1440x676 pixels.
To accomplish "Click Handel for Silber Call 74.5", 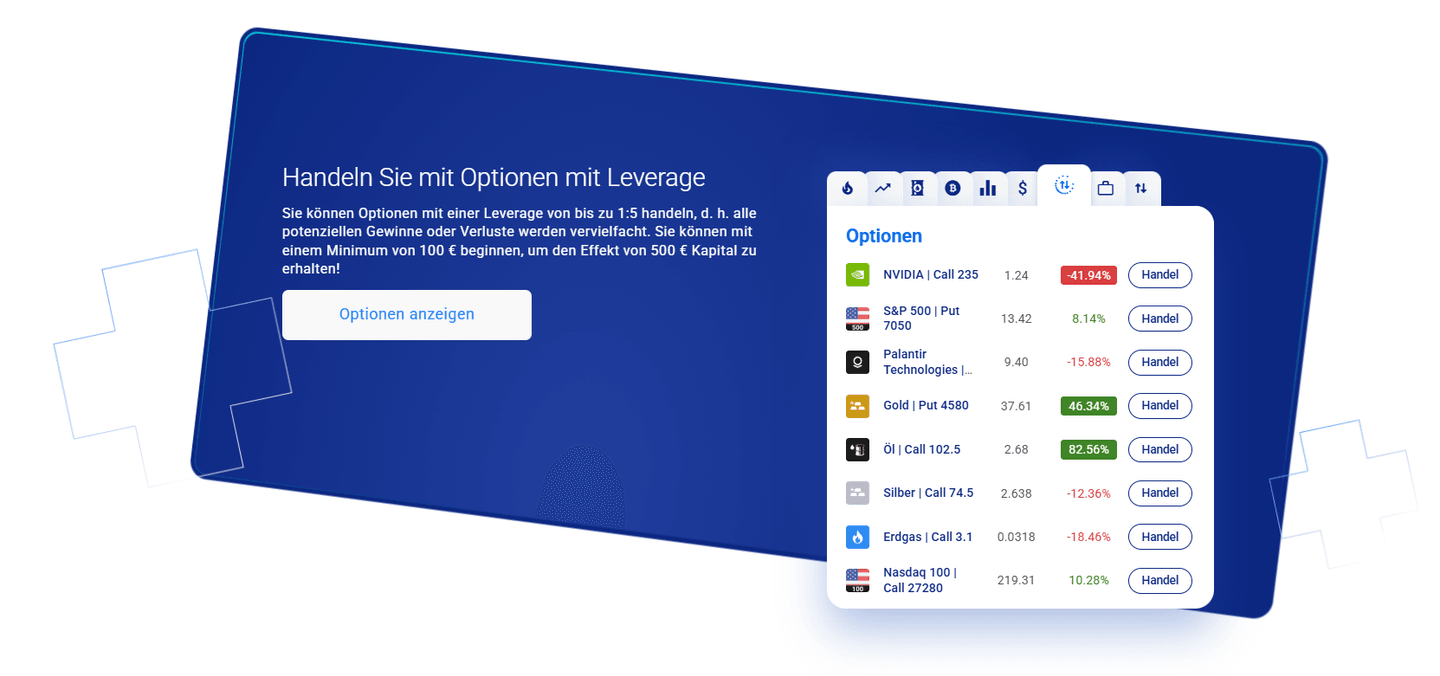I will [x=1160, y=493].
